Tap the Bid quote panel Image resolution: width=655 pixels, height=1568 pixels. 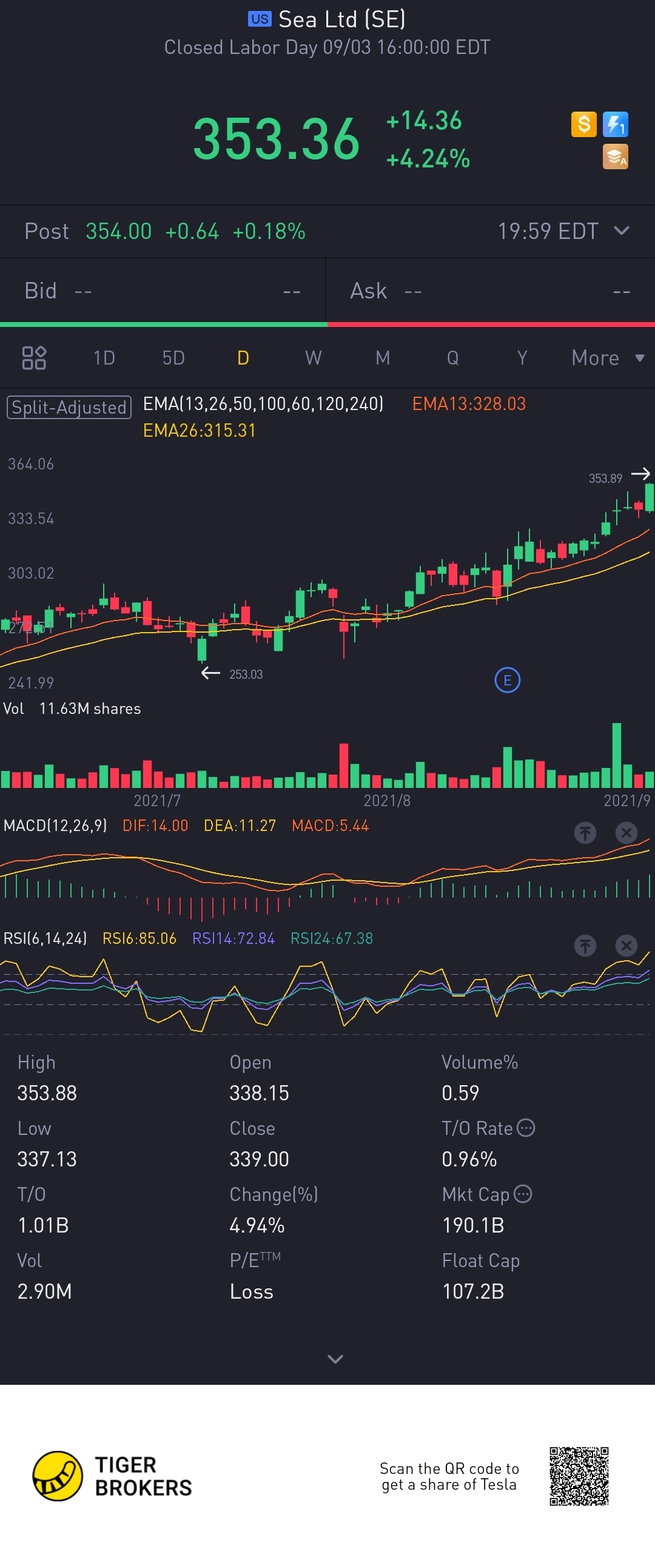point(163,291)
